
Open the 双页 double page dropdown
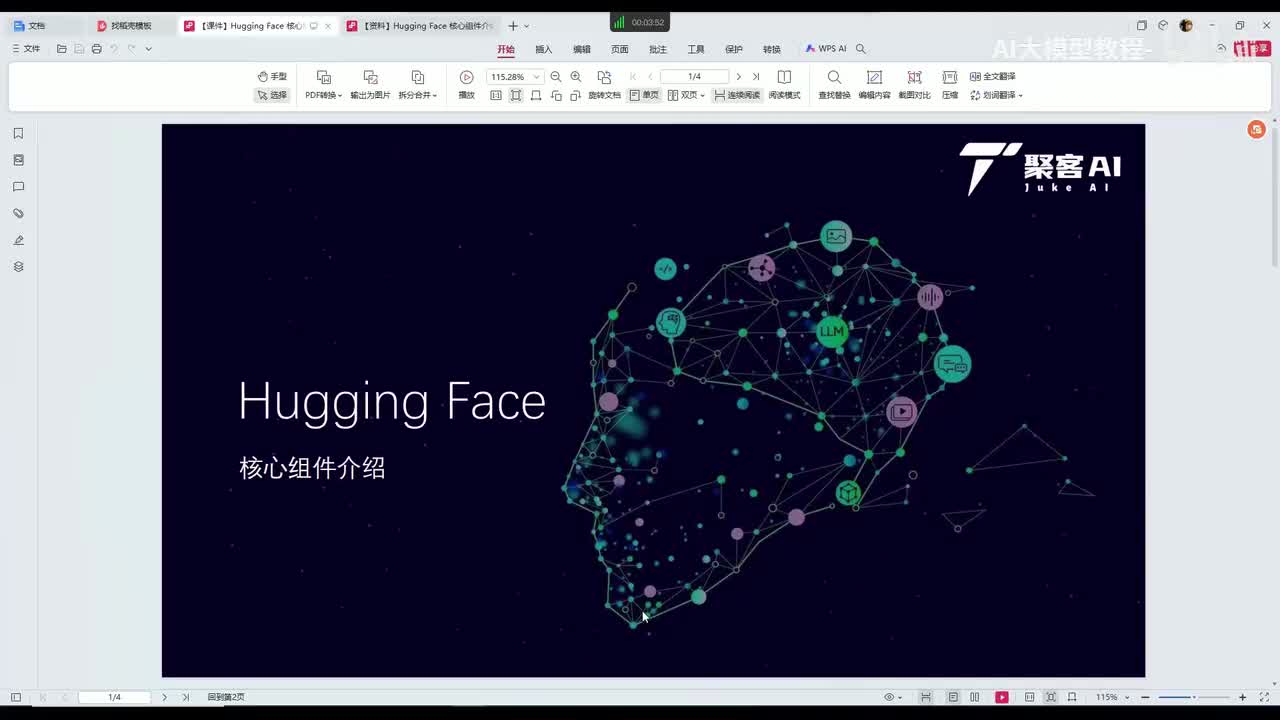click(x=686, y=95)
